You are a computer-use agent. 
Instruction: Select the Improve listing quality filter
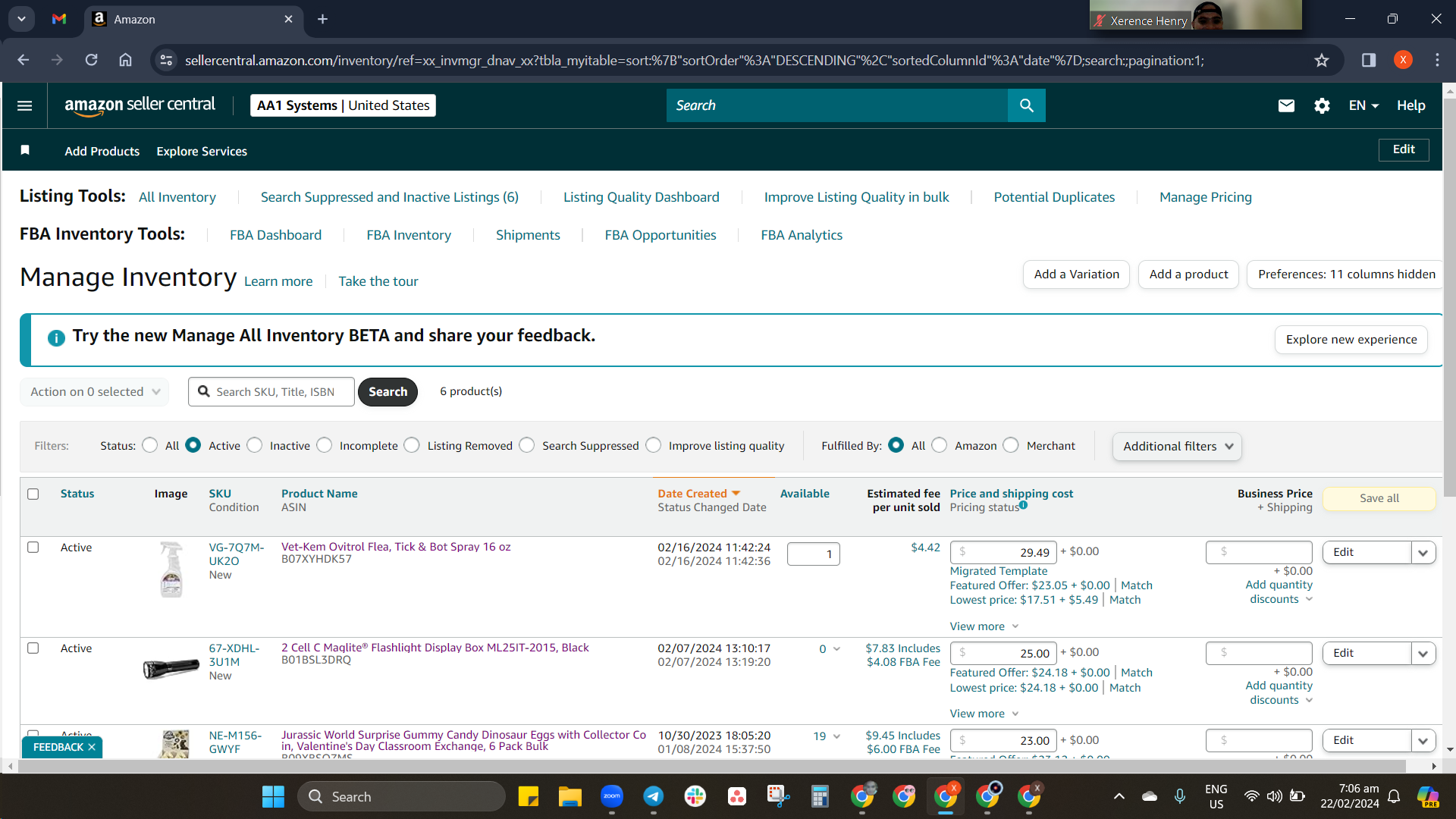[x=654, y=445]
